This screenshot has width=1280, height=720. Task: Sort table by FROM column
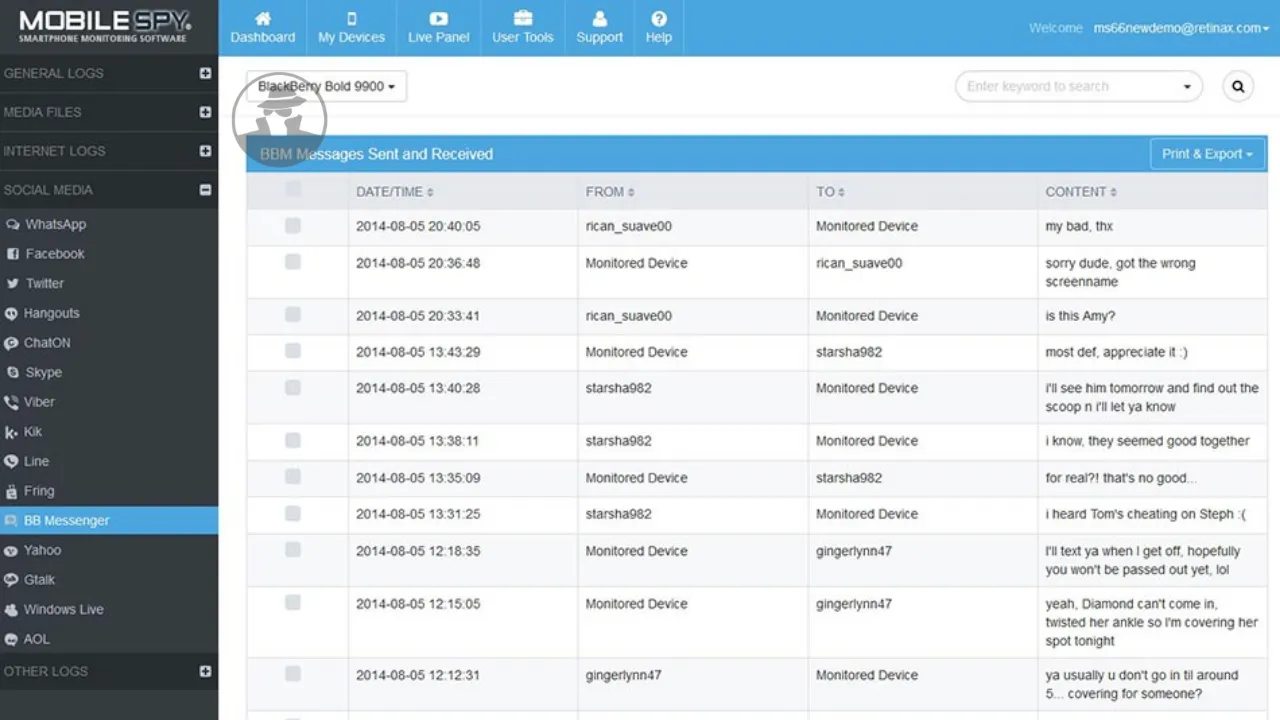pyautogui.click(x=610, y=192)
